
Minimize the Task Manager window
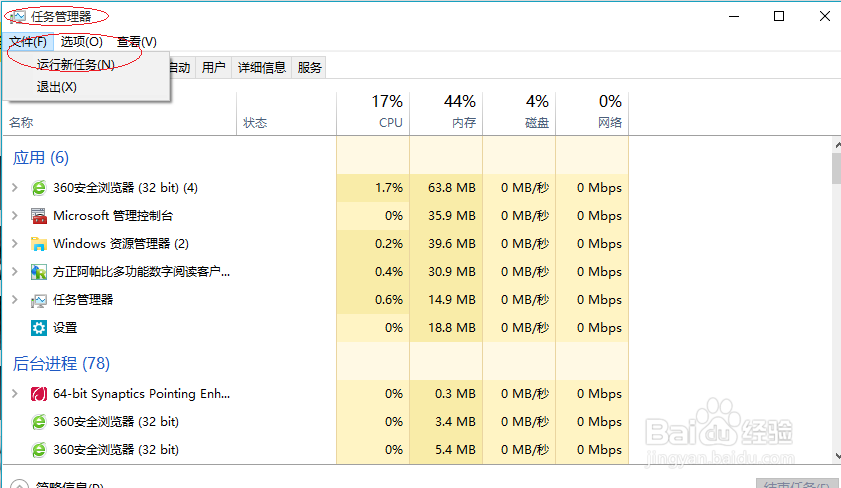(734, 17)
